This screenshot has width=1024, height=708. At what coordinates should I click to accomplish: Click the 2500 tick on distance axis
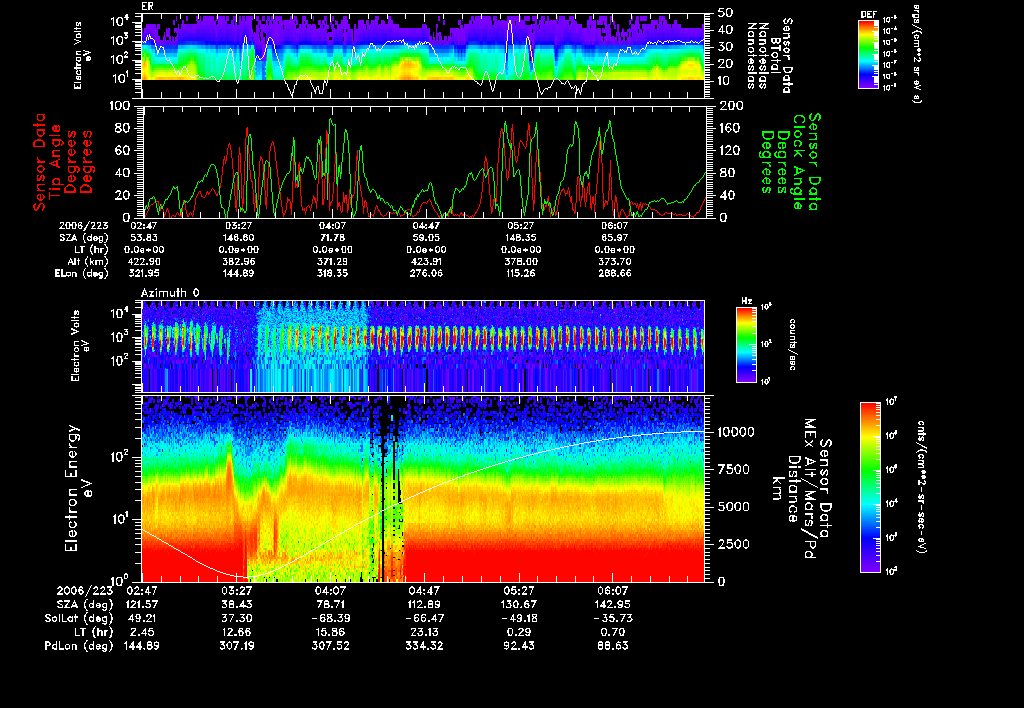pyautogui.click(x=733, y=544)
